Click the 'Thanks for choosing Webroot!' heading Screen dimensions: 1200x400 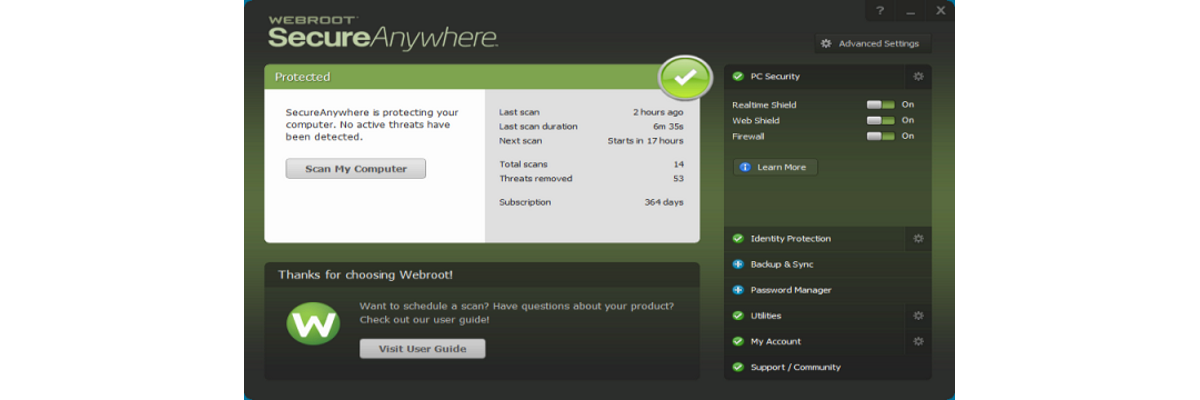(x=365, y=274)
